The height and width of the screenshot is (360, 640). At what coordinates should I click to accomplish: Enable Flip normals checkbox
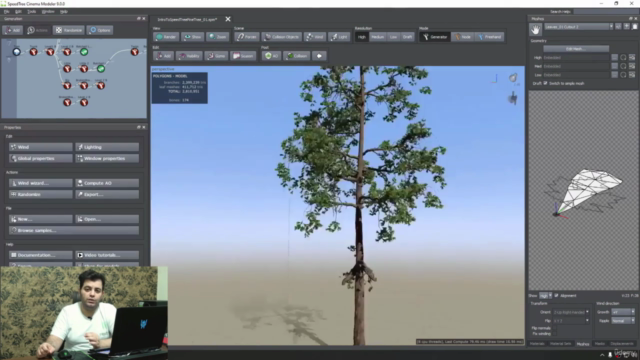pos(555,328)
